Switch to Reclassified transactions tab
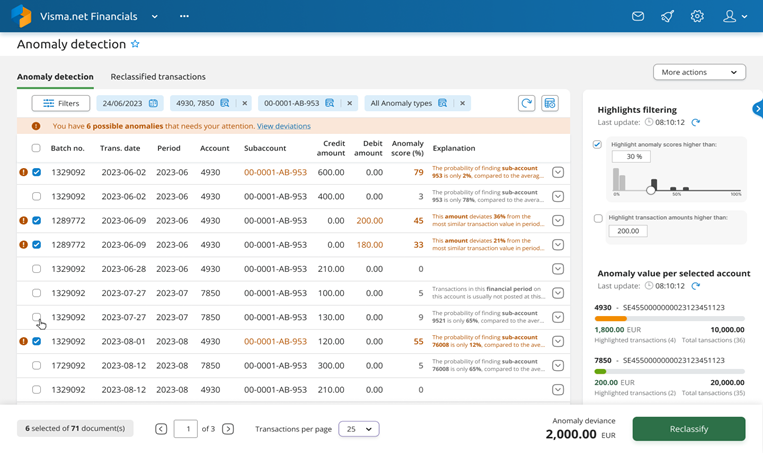763x453 pixels. 158,77
